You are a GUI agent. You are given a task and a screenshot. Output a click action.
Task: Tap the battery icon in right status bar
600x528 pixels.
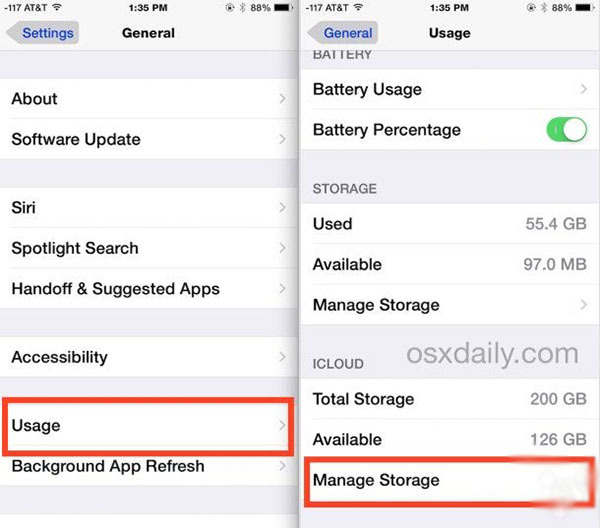(585, 7)
